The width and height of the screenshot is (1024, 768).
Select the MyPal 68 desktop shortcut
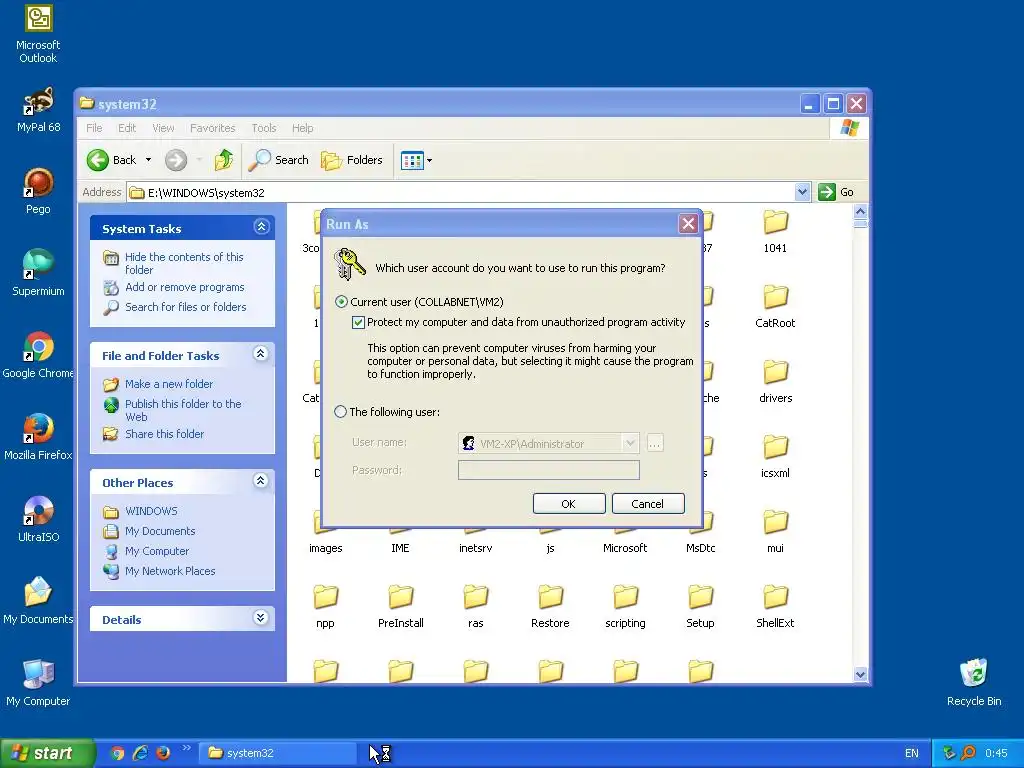38,110
